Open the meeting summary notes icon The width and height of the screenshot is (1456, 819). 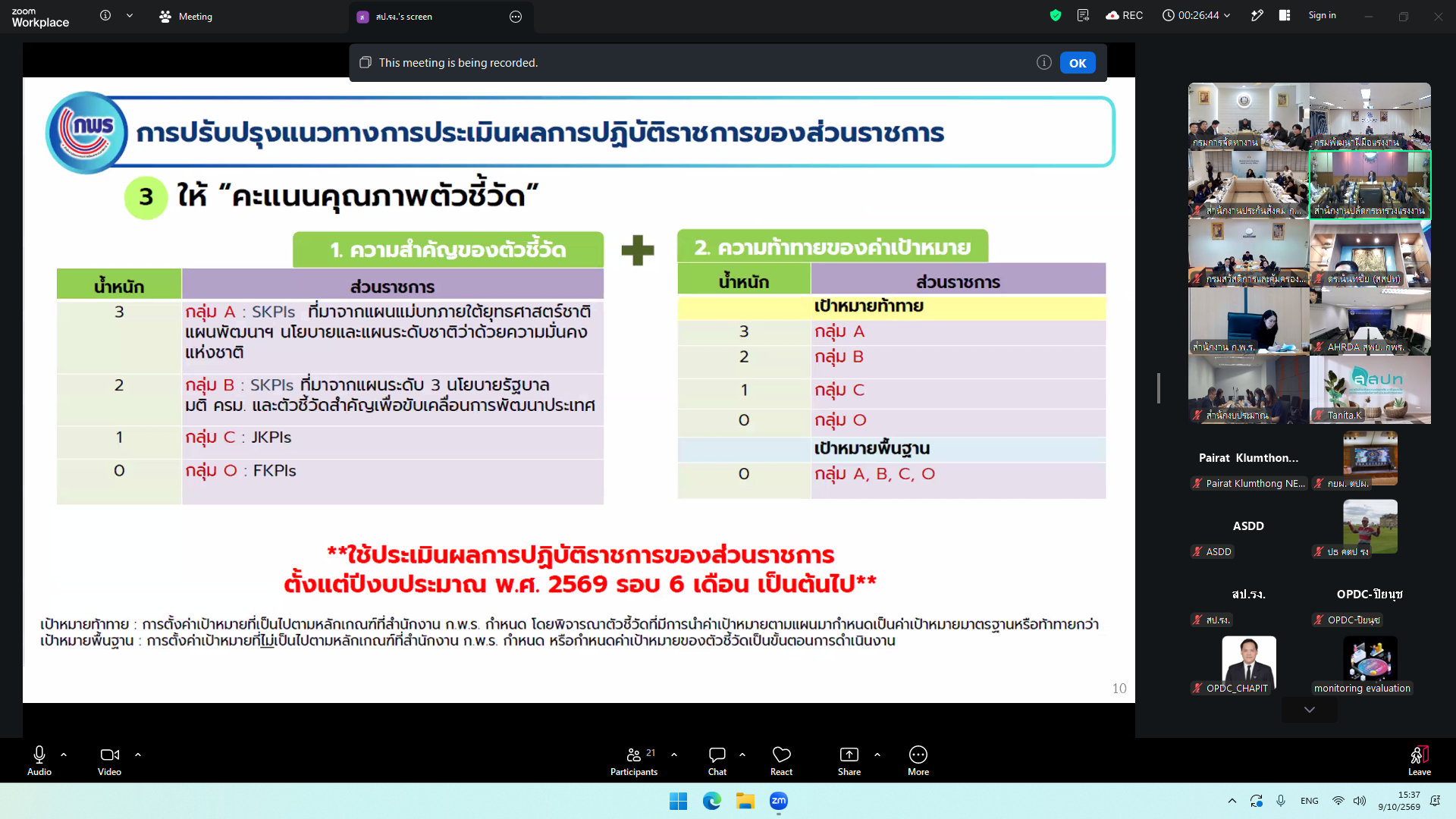pyautogui.click(x=1083, y=15)
